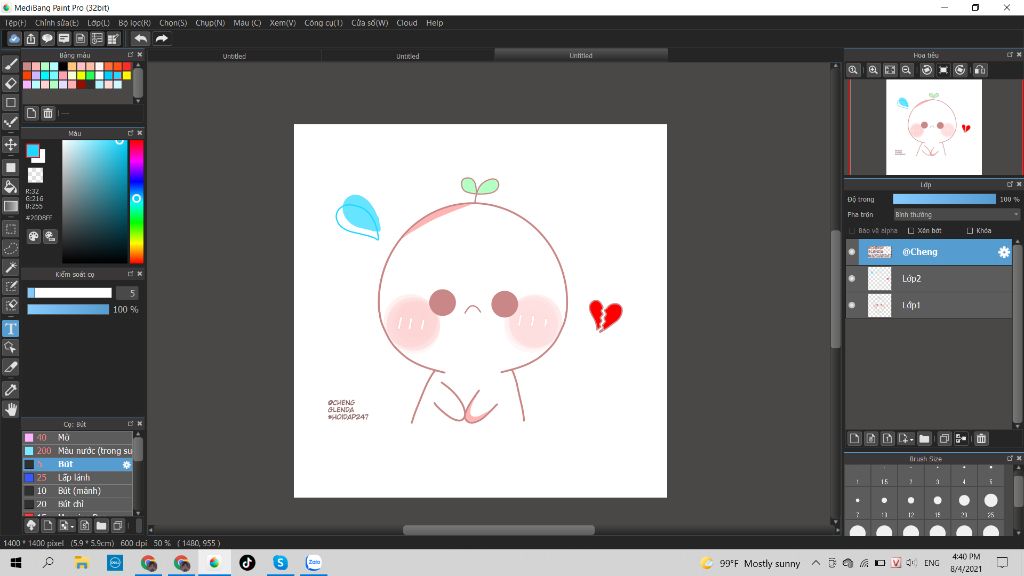Select the Lấp lánh brush

(x=78, y=477)
